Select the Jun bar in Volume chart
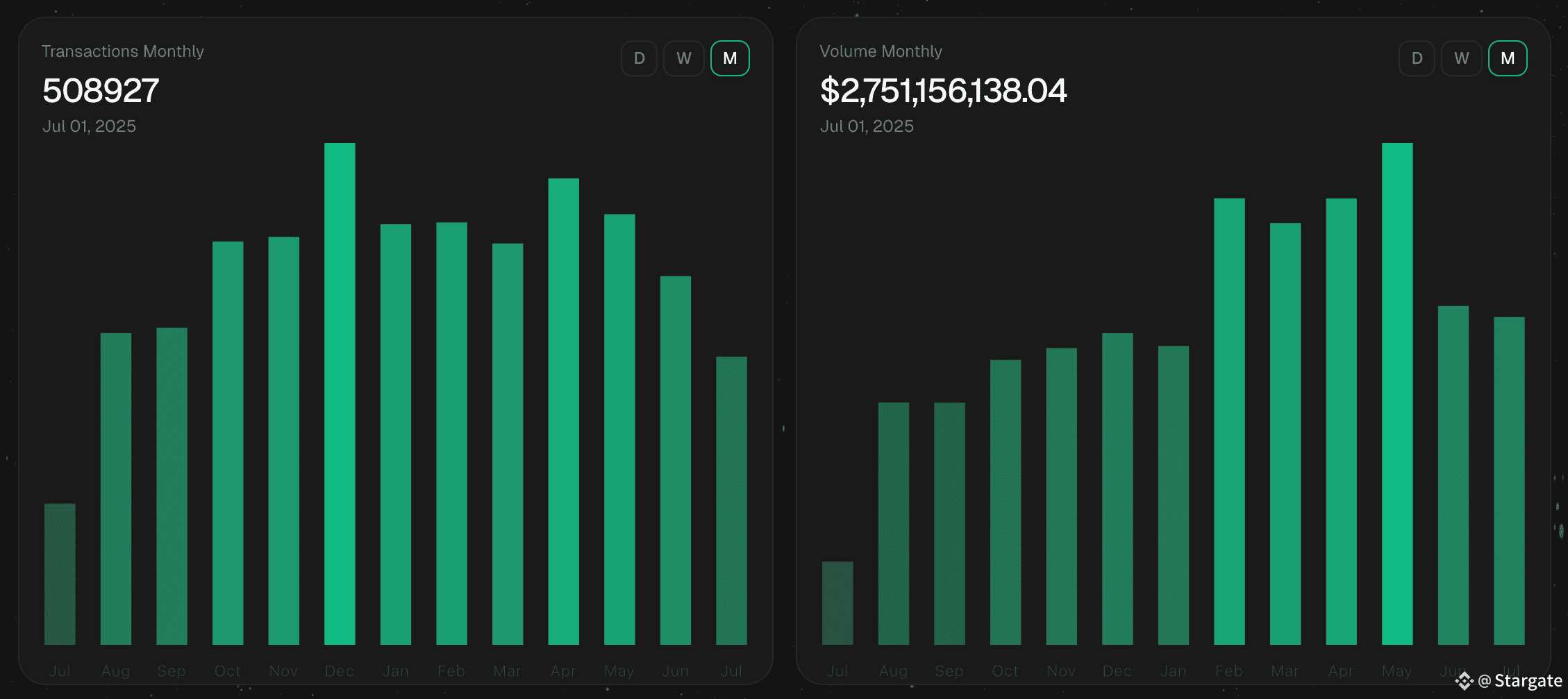Screen dimensions: 1568x699 point(1453,475)
